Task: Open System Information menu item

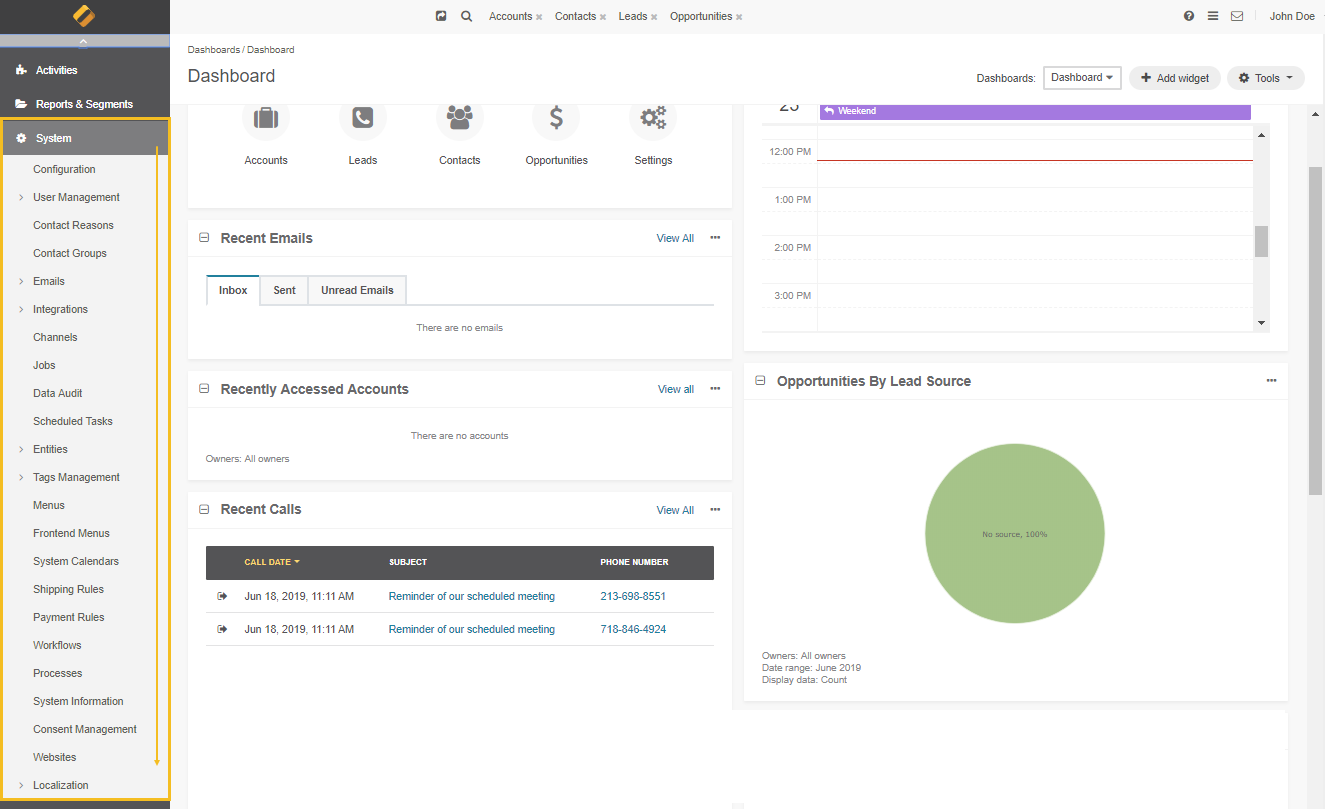Action: pyautogui.click(x=78, y=701)
